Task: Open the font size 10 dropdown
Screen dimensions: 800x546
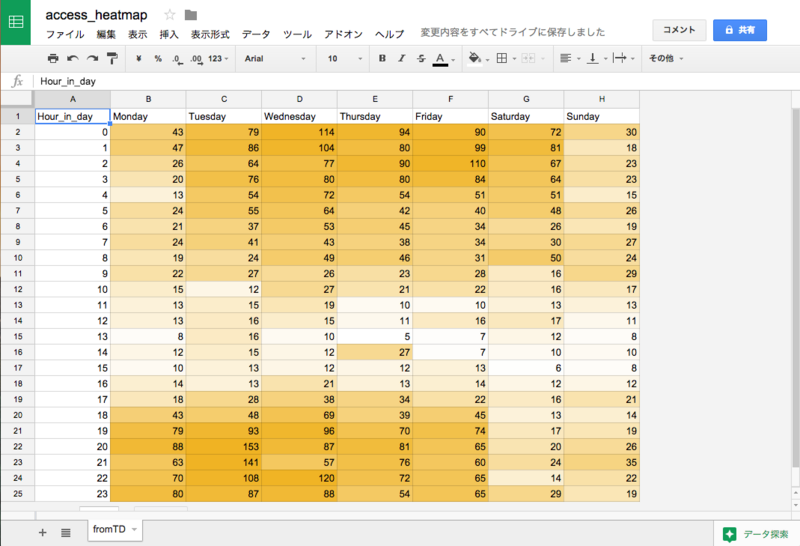Action: (x=344, y=59)
